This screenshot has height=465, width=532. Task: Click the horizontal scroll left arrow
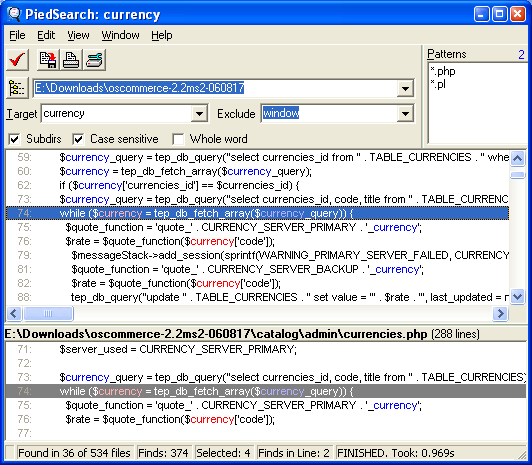pyautogui.click(x=14, y=313)
